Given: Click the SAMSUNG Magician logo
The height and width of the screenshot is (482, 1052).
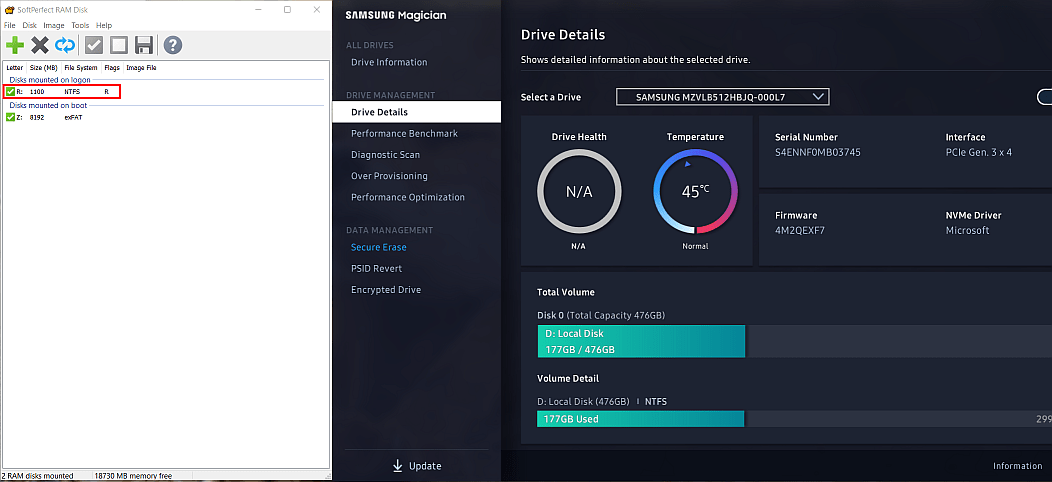Looking at the screenshot, I should point(396,15).
